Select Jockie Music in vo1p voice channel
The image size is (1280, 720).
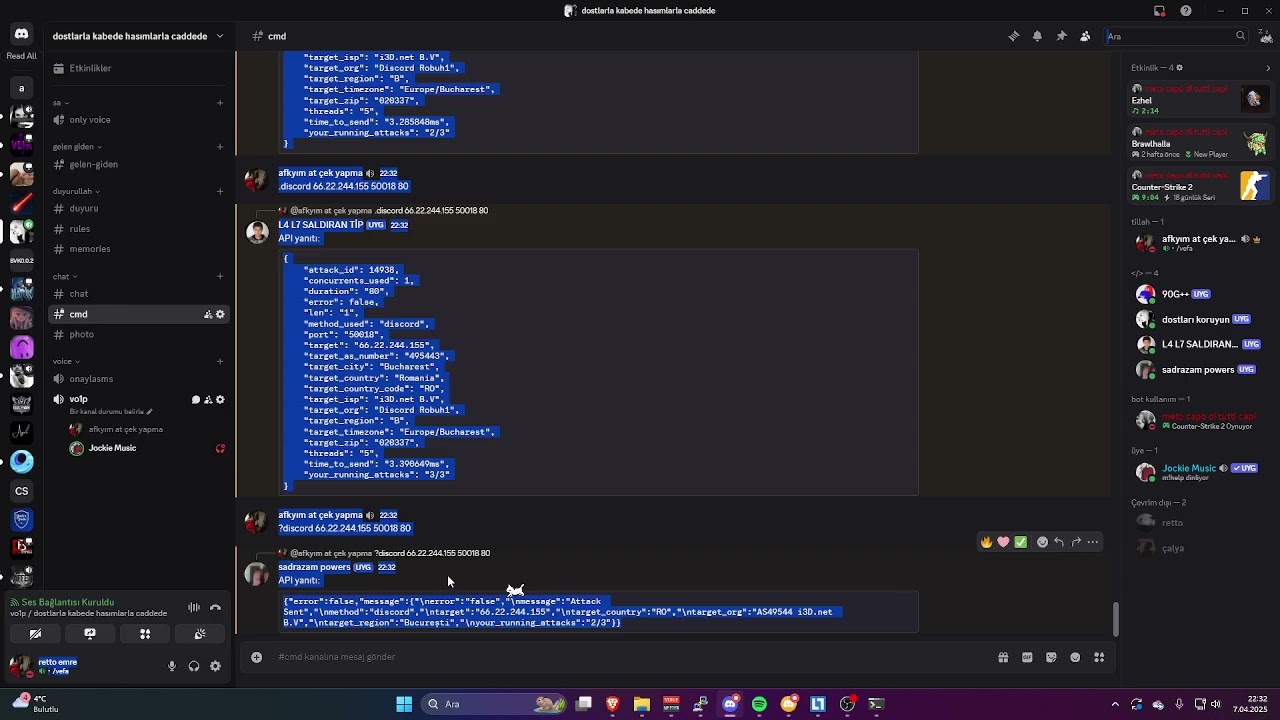146,448
